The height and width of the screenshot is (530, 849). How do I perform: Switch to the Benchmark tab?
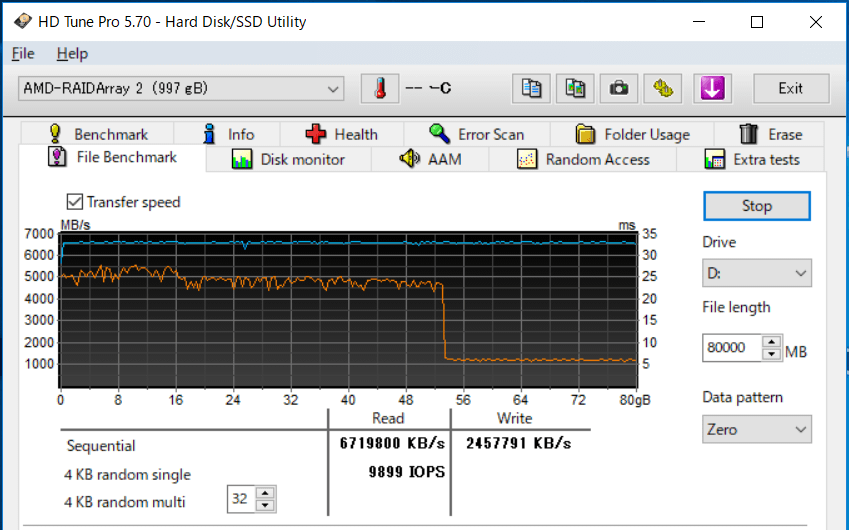pyautogui.click(x=97, y=134)
